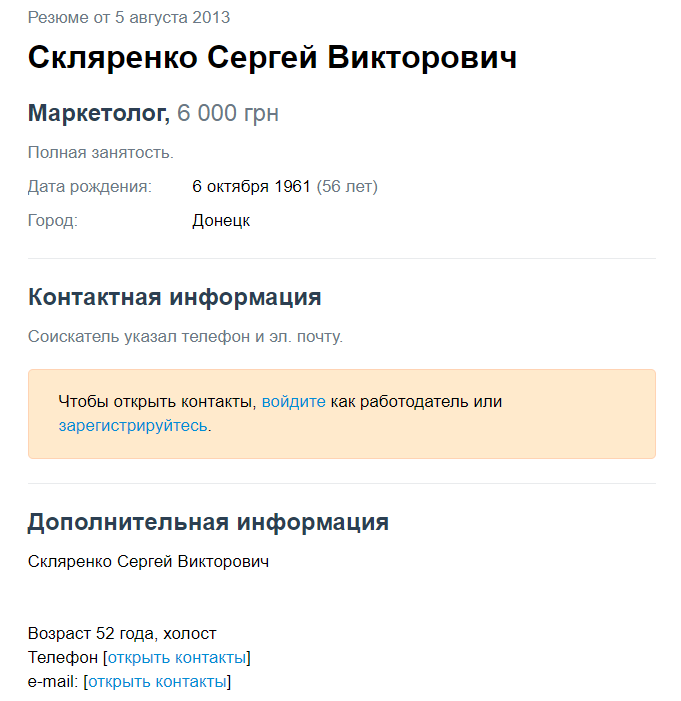Click the text "Соискатель указал телефон и эл. почту"
The height and width of the screenshot is (701, 681).
[185, 336]
